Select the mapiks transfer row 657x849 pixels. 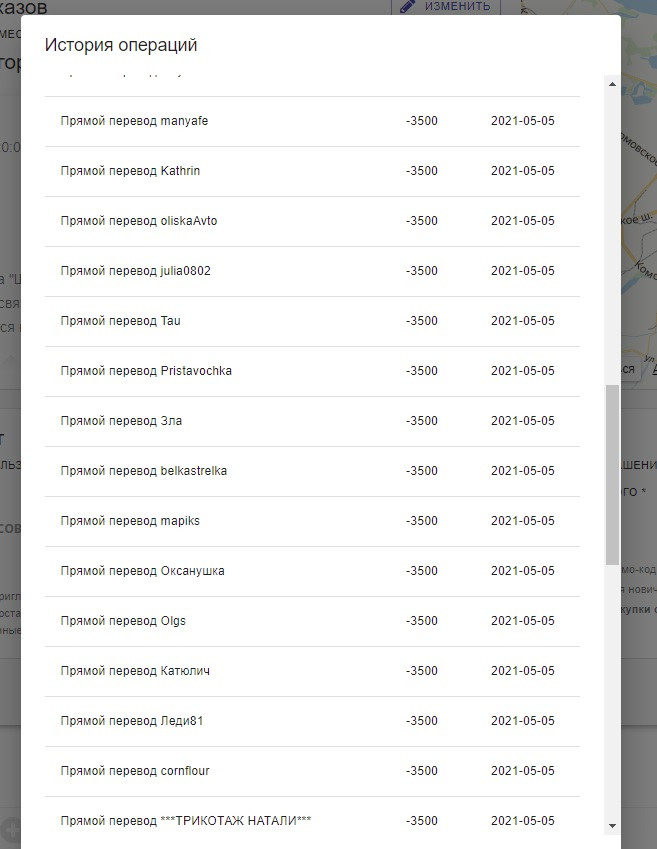click(x=313, y=521)
